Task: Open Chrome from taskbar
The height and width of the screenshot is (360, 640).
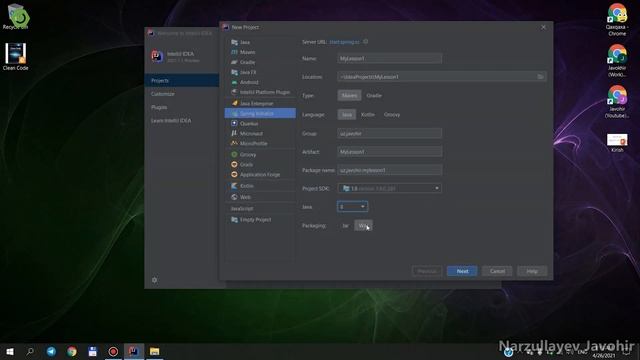Action: [72, 351]
